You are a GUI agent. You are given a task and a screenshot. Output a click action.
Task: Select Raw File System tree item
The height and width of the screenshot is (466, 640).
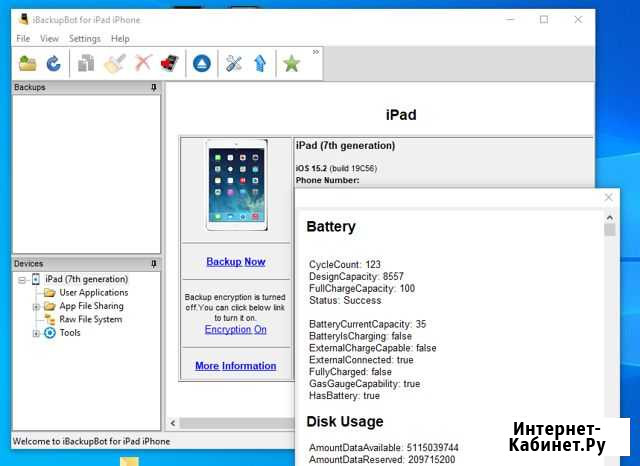pyautogui.click(x=91, y=320)
